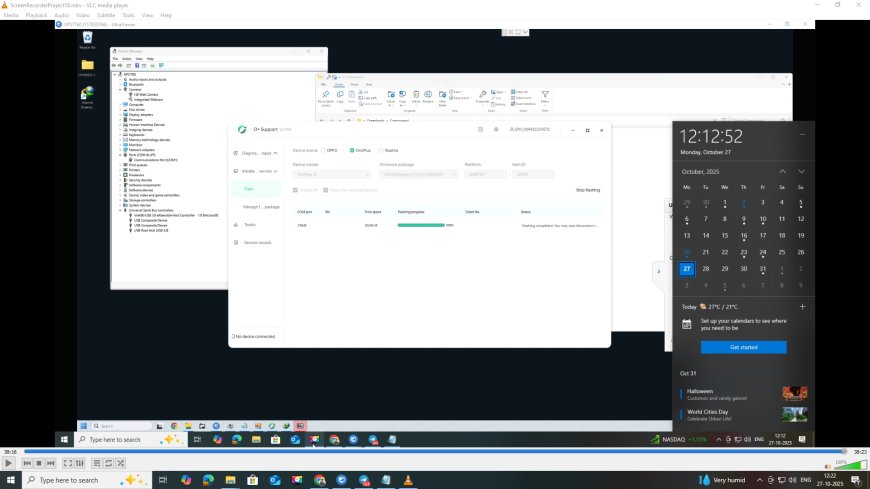Open Microsoft Store on the bottom taskbar

(x=252, y=480)
